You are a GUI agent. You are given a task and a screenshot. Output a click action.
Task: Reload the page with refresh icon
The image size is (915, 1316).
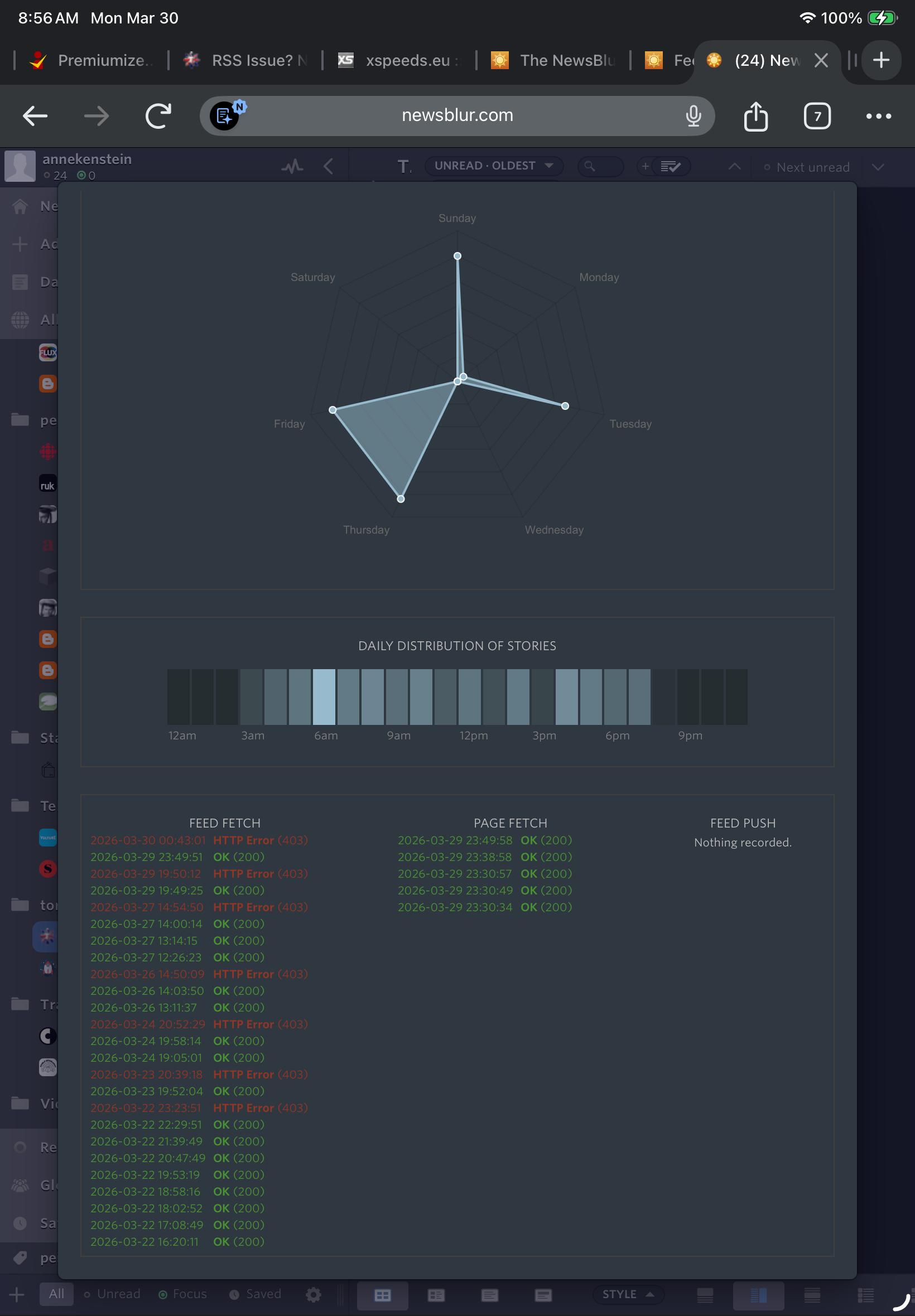tap(158, 117)
